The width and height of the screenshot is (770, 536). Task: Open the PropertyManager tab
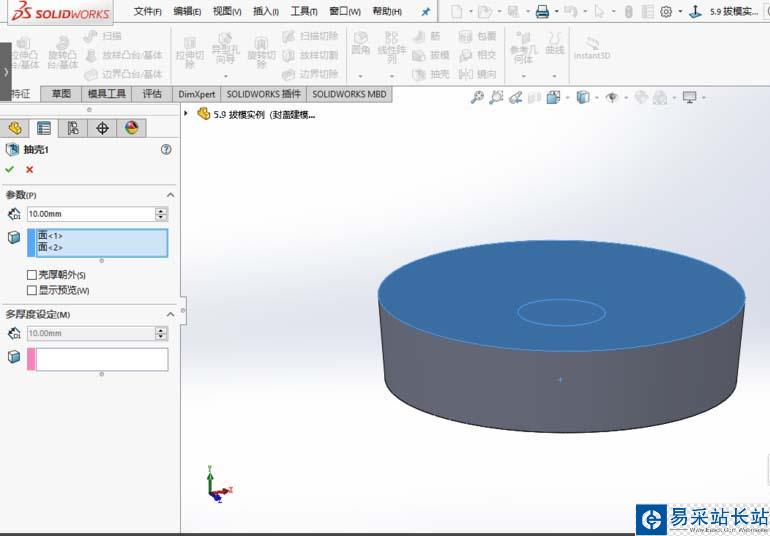point(44,128)
